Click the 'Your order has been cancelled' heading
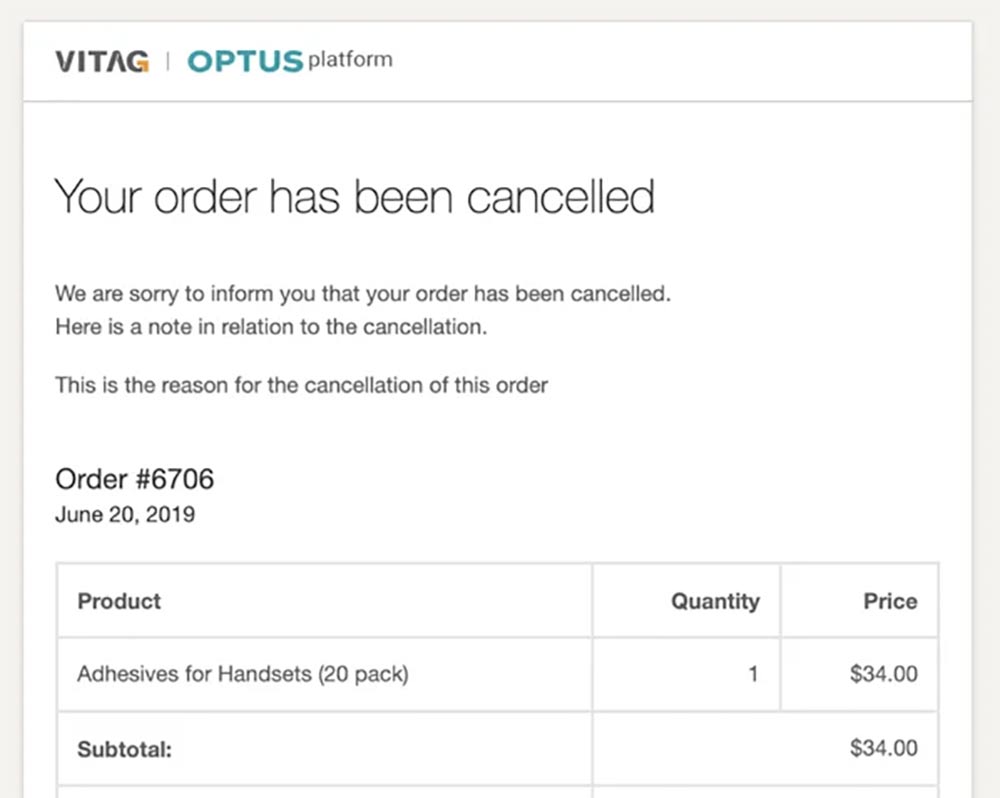Screen dimensions: 1000x798 tap(354, 196)
